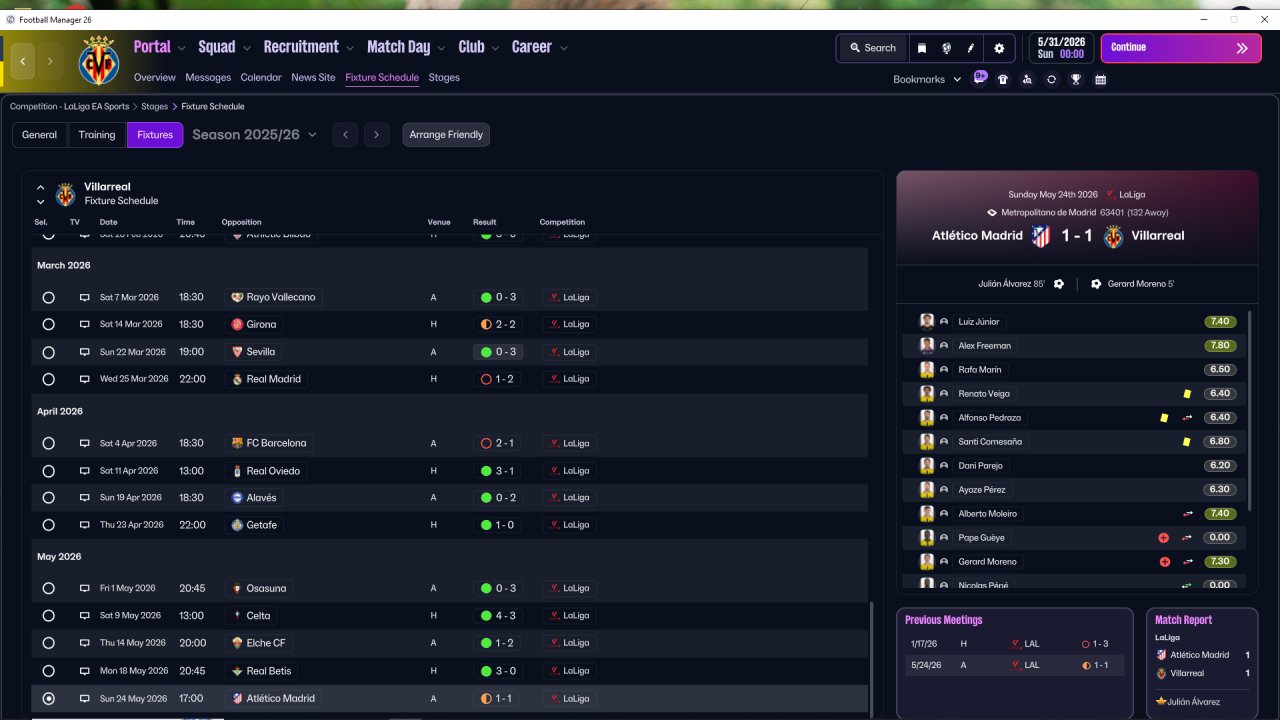Click the red injury icon for Pape Guèye
1280x720 pixels.
1164,538
